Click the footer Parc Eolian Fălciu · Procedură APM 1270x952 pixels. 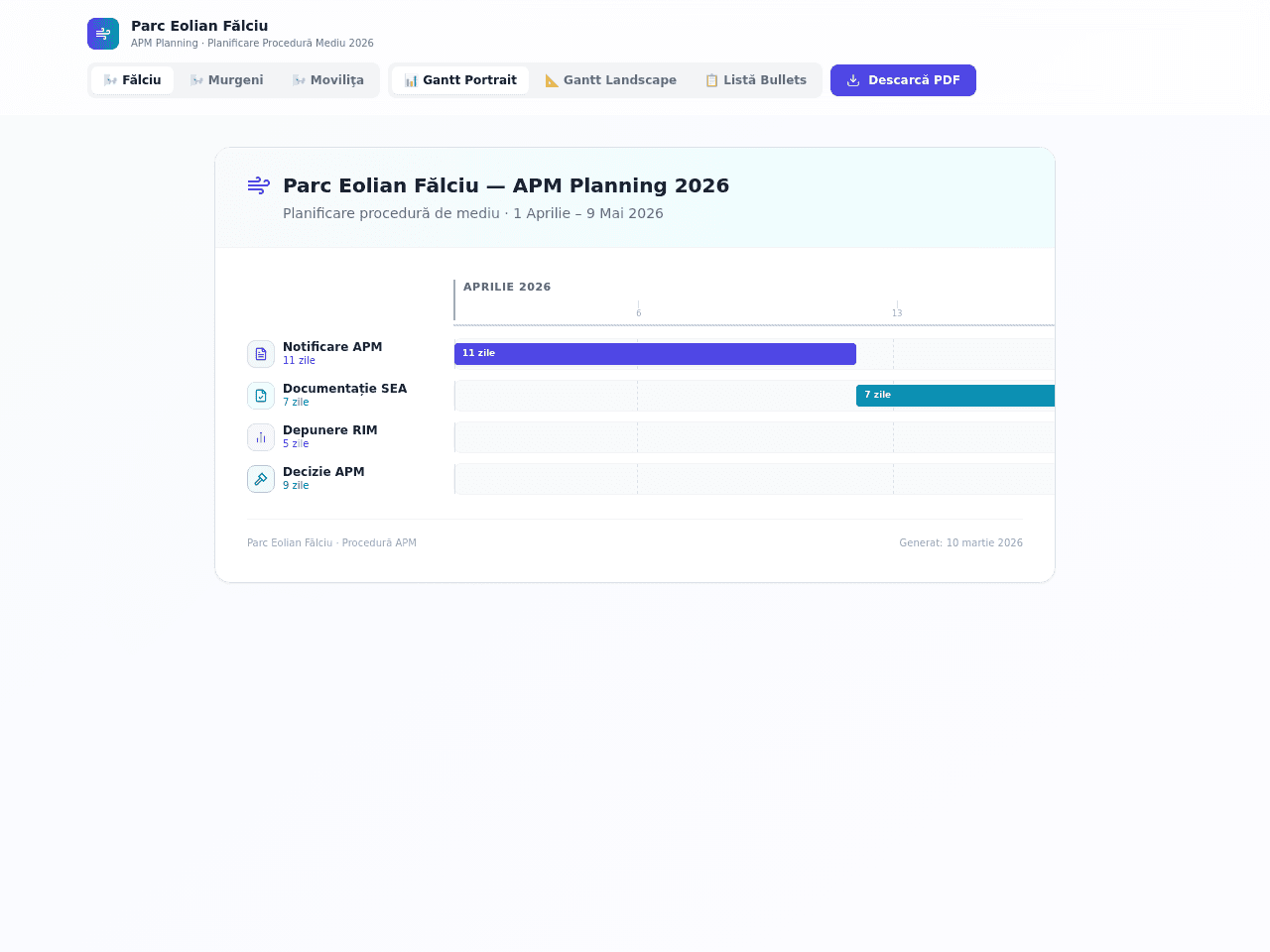[x=331, y=543]
